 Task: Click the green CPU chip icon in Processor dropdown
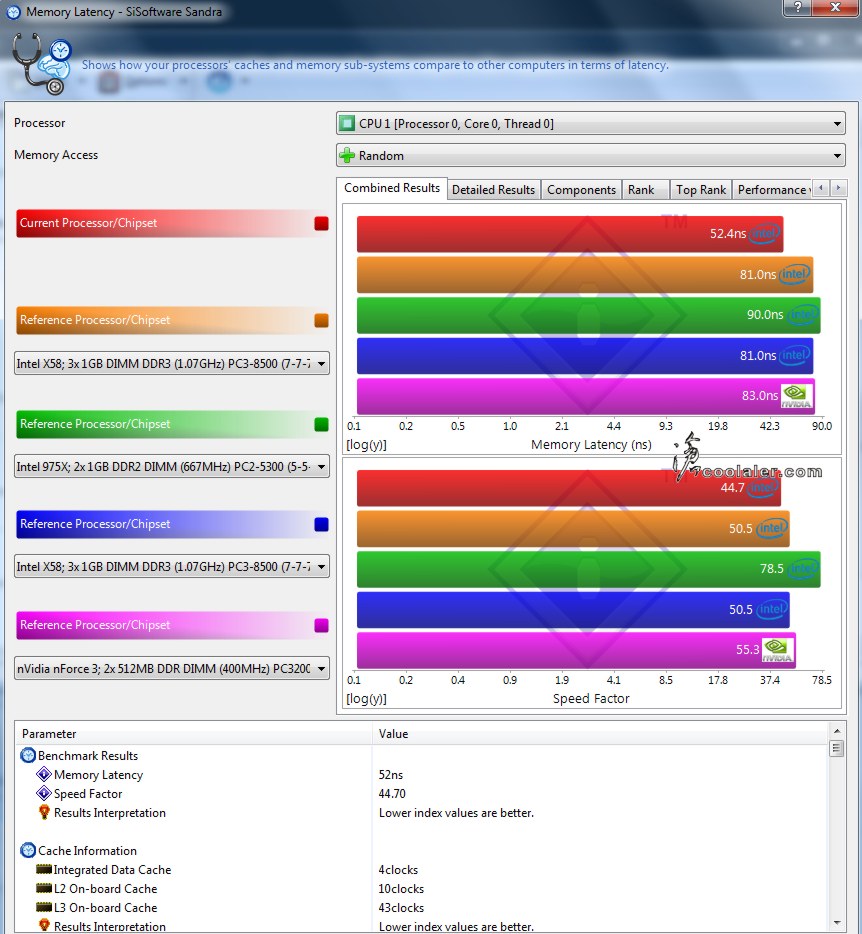coord(347,124)
